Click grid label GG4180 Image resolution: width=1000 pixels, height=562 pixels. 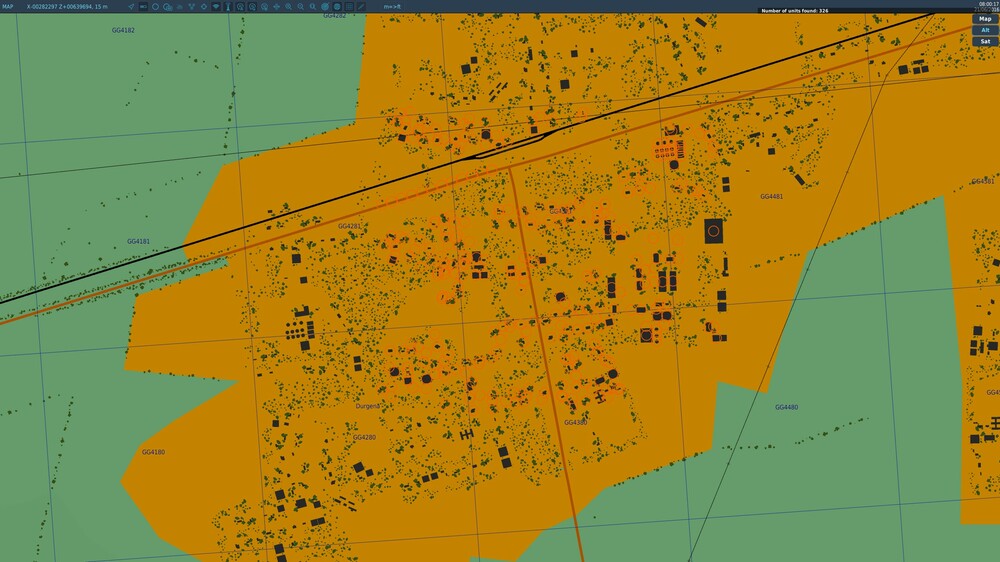click(x=153, y=452)
